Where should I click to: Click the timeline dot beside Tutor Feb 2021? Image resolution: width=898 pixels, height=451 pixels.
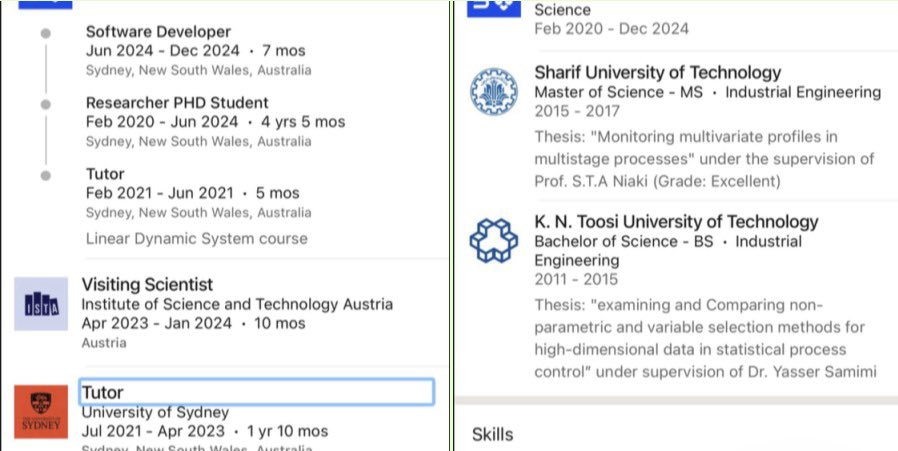pos(45,175)
